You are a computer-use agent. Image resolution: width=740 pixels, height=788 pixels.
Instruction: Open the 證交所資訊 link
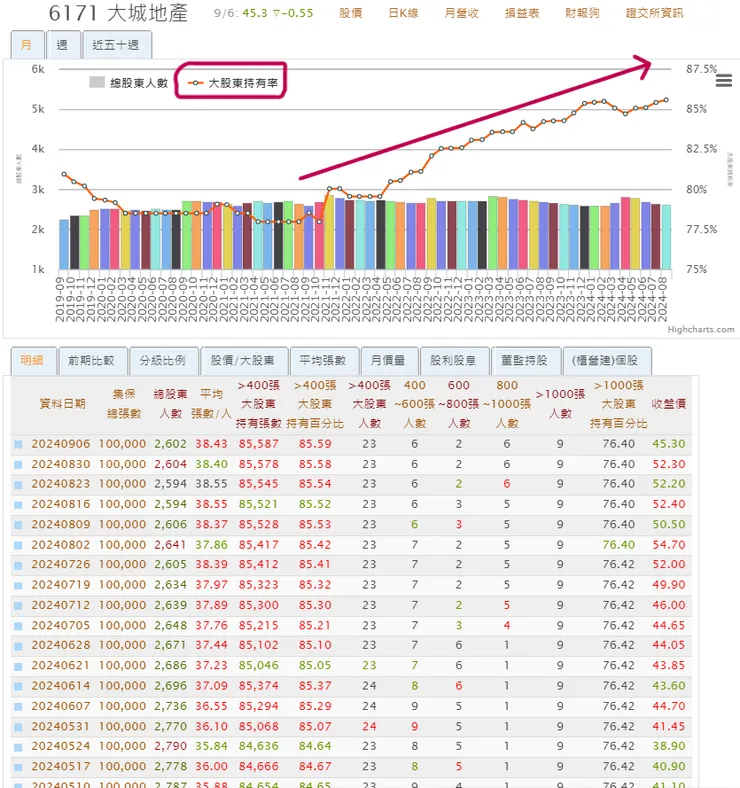pyautogui.click(x=654, y=13)
